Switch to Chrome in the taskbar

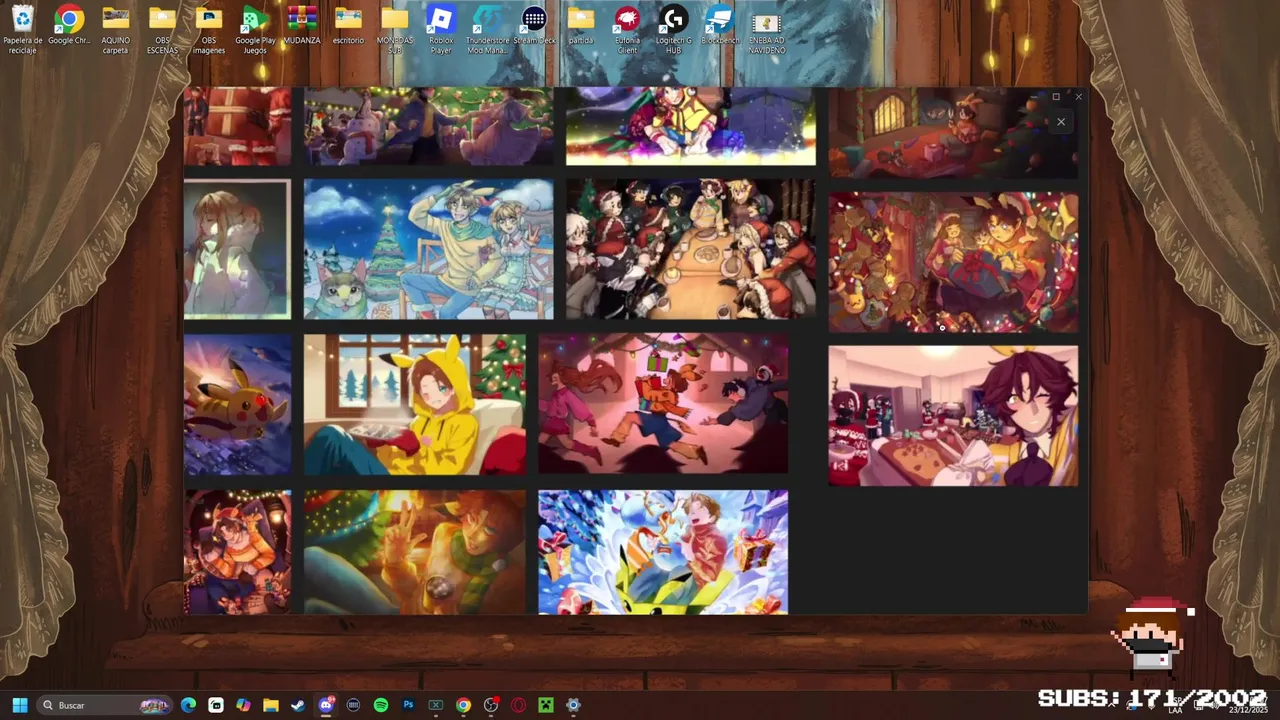click(463, 705)
